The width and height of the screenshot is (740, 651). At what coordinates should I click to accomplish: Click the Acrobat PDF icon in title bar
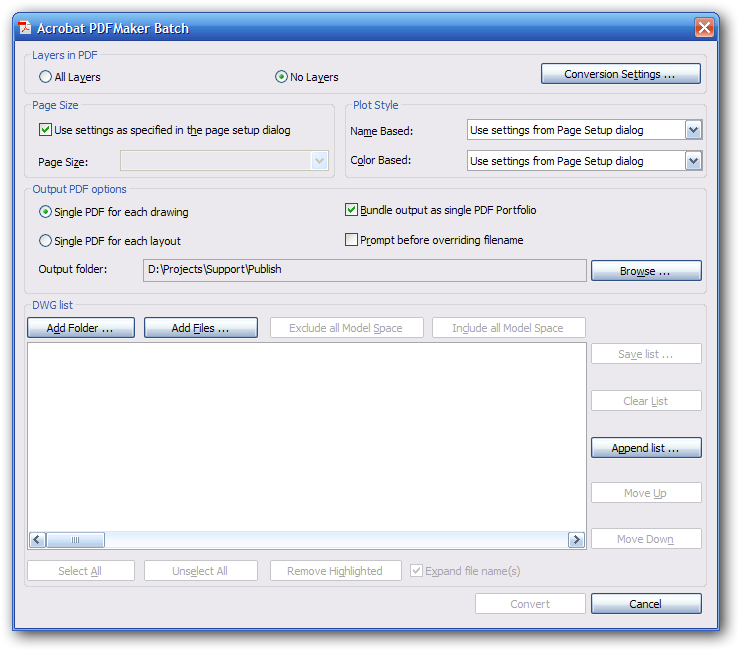pyautogui.click(x=25, y=28)
